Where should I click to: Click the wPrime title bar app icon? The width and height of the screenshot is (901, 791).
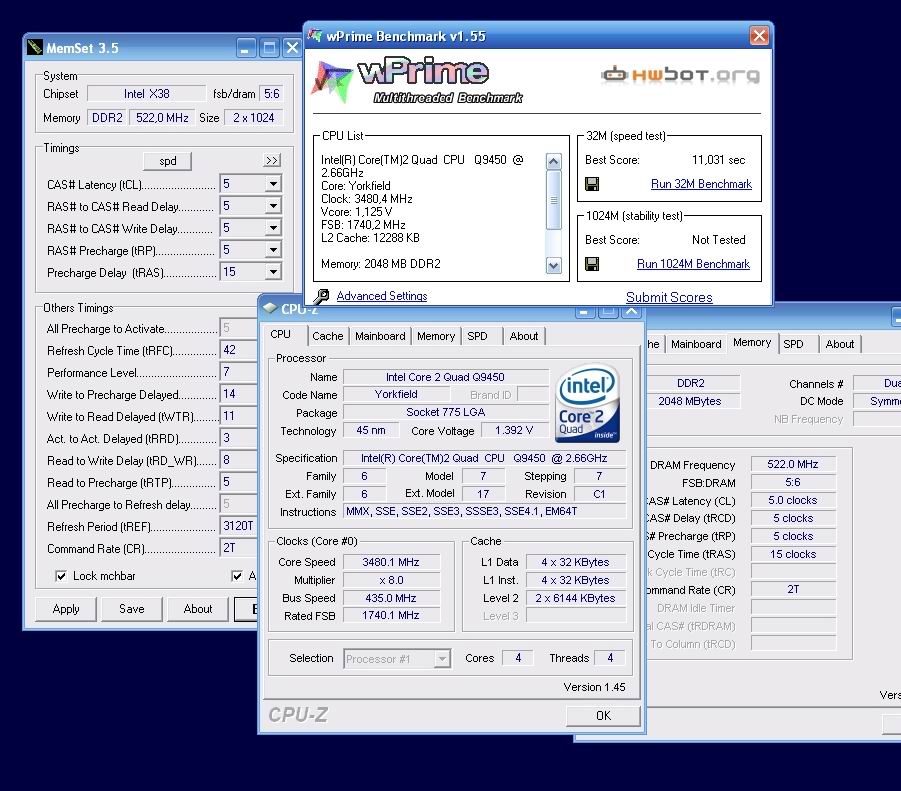(x=315, y=36)
